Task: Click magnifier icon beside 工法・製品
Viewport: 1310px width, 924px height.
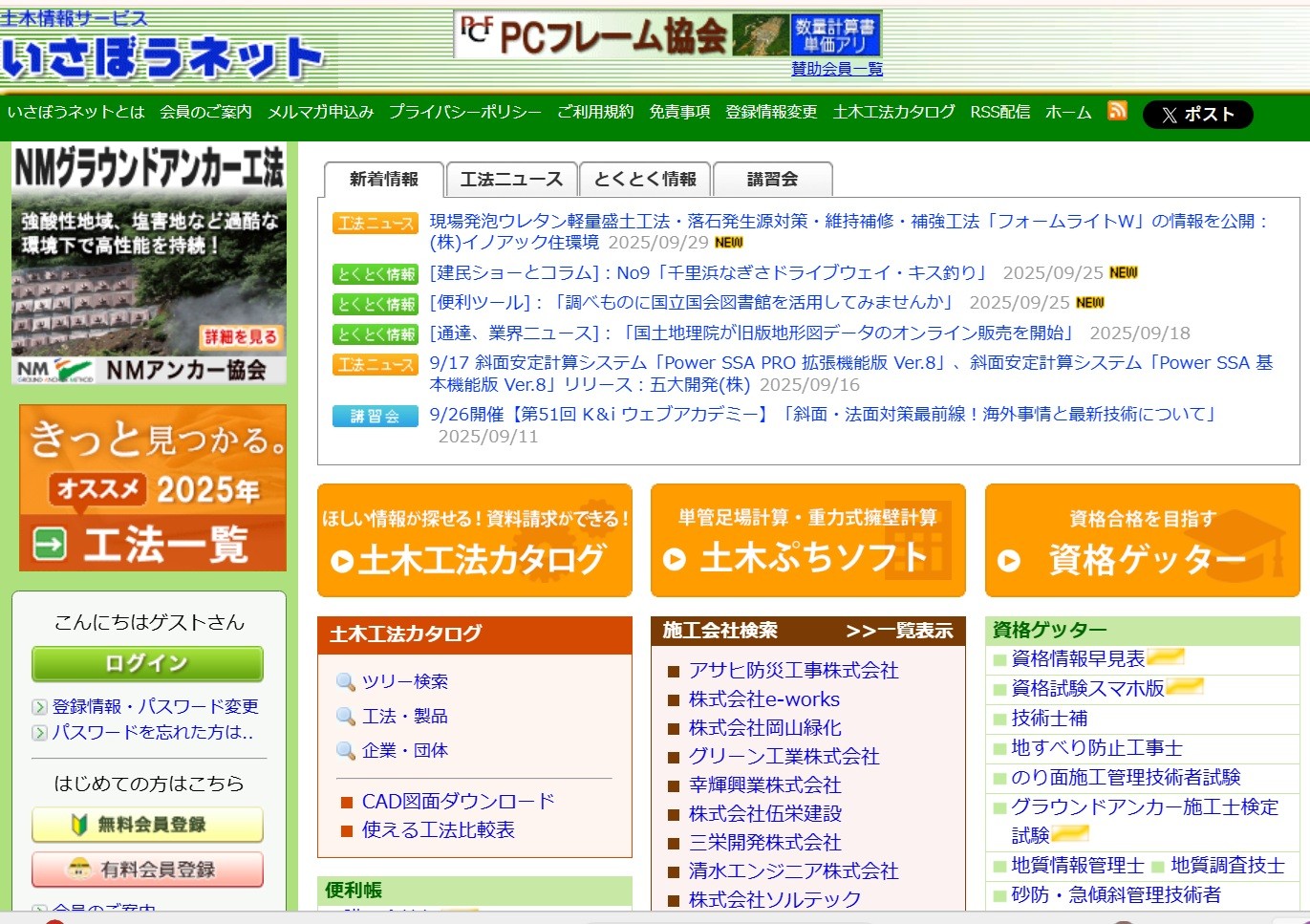Action: pyautogui.click(x=345, y=717)
